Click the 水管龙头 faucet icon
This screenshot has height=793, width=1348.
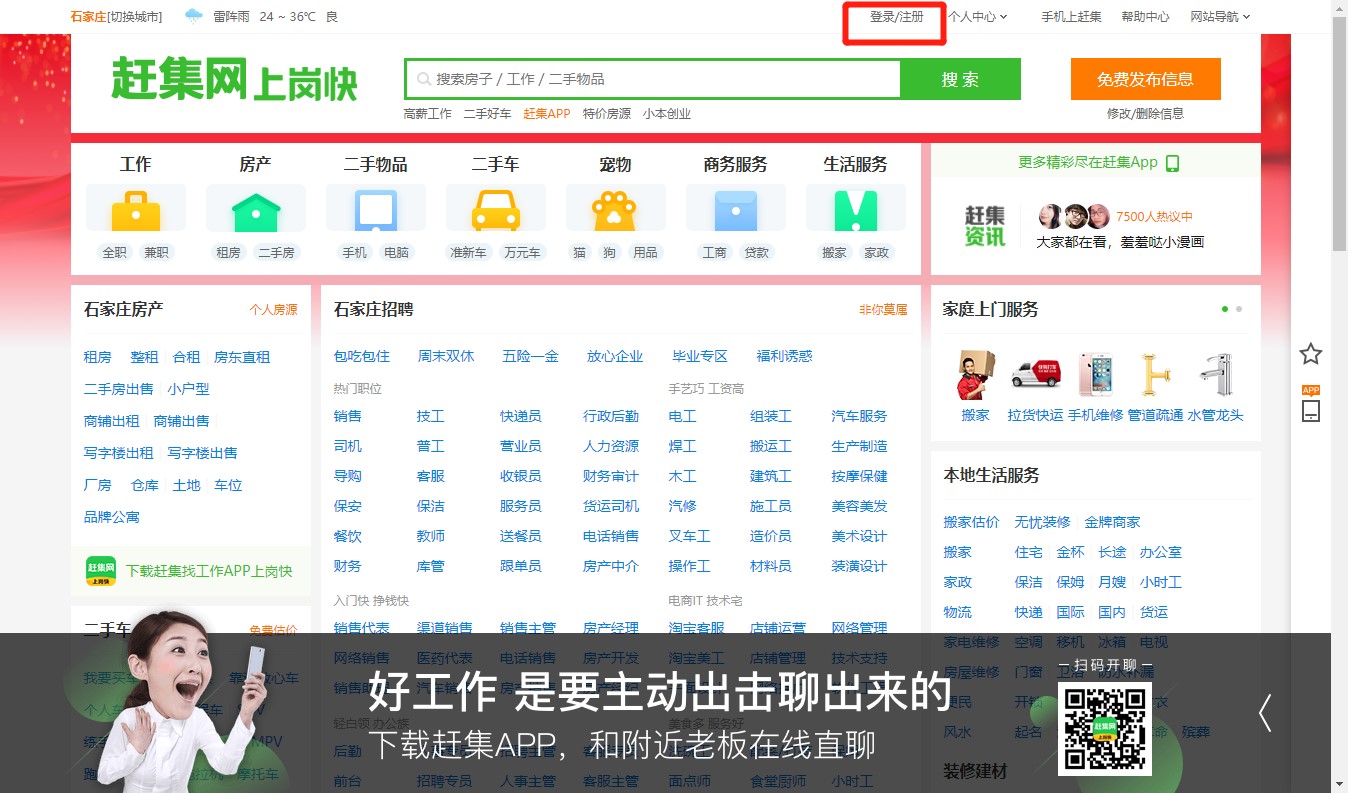point(1216,375)
